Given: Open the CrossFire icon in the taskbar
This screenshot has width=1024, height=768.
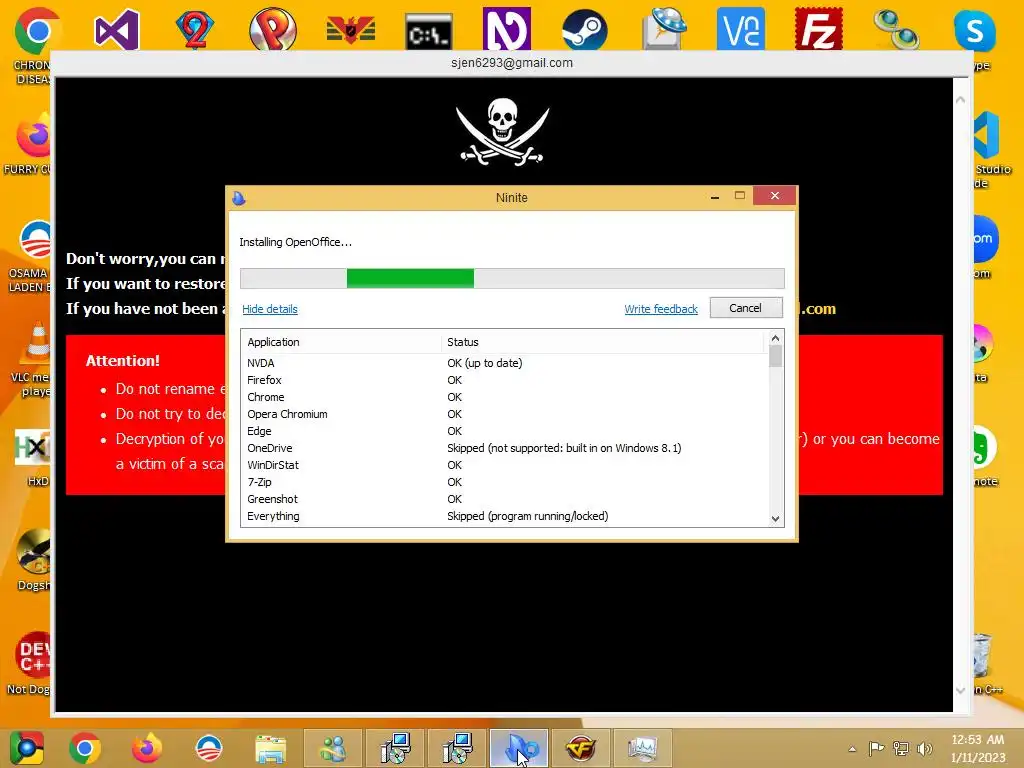Looking at the screenshot, I should (581, 748).
